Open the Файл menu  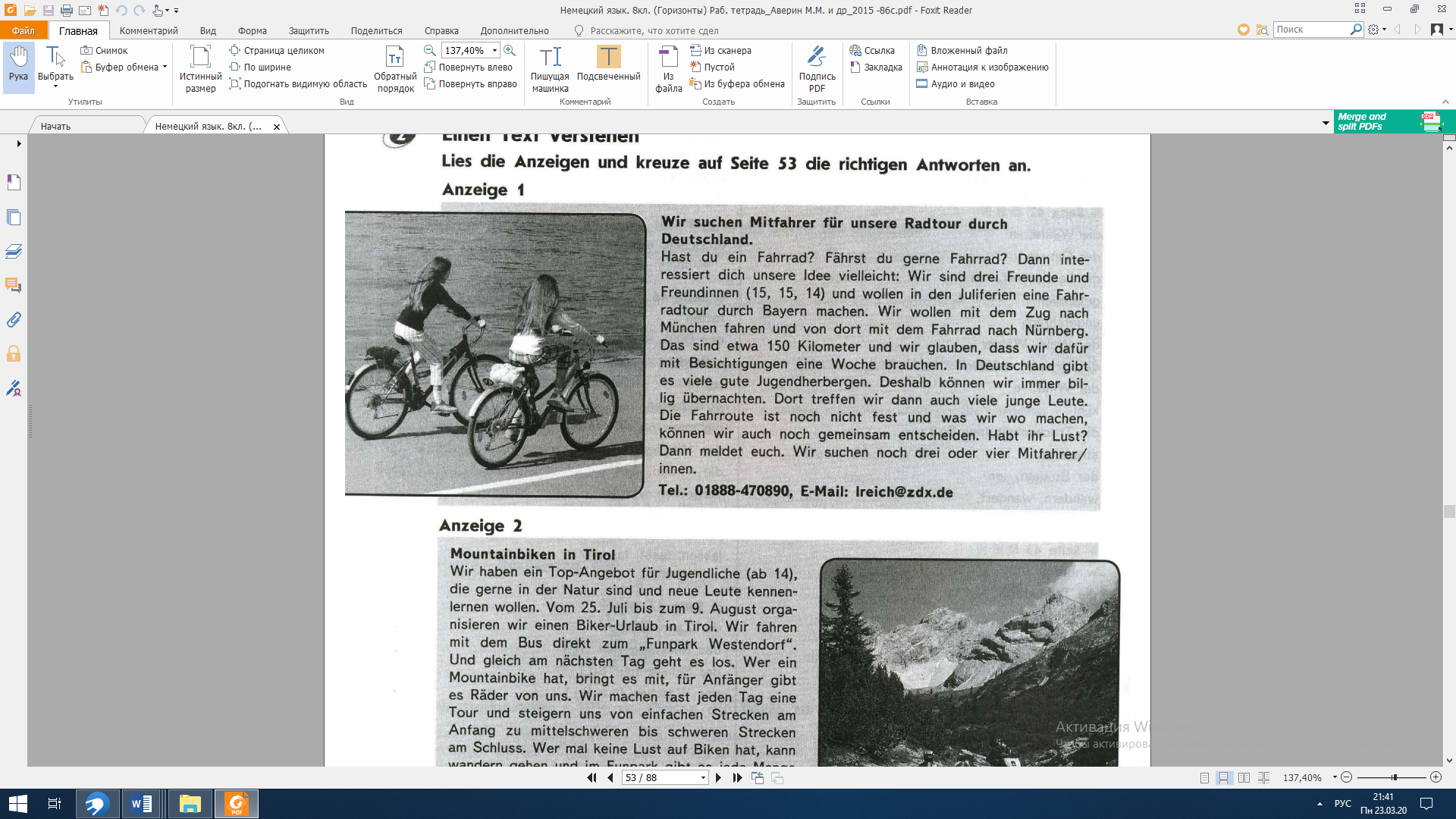24,30
